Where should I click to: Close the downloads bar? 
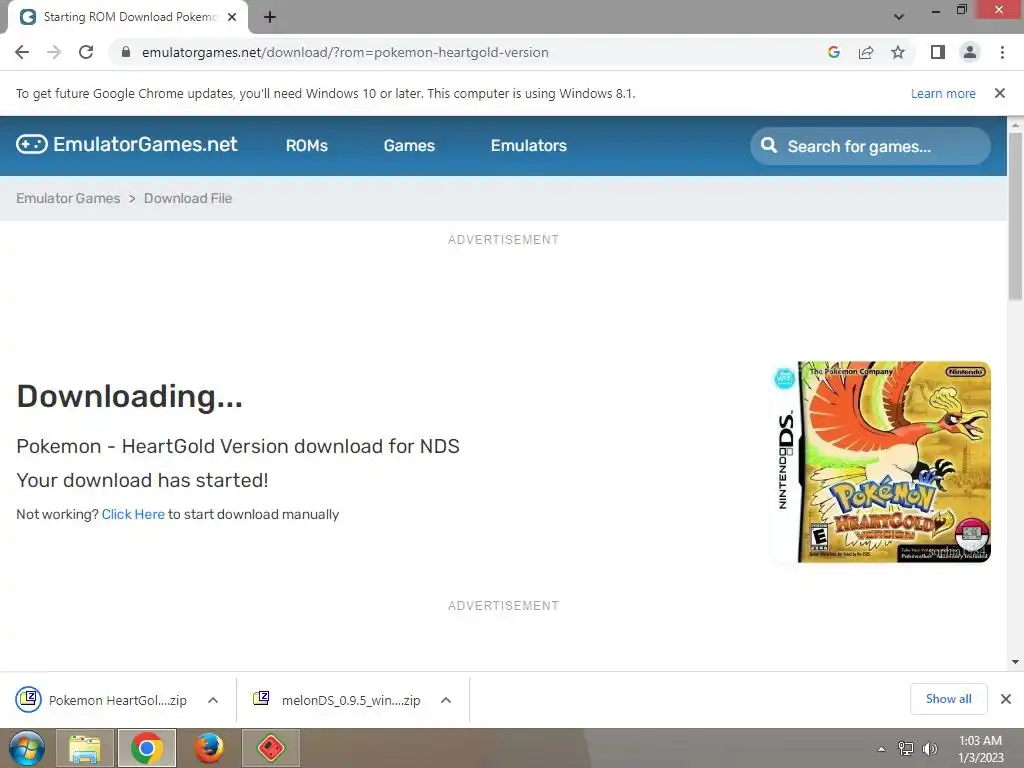[1006, 699]
